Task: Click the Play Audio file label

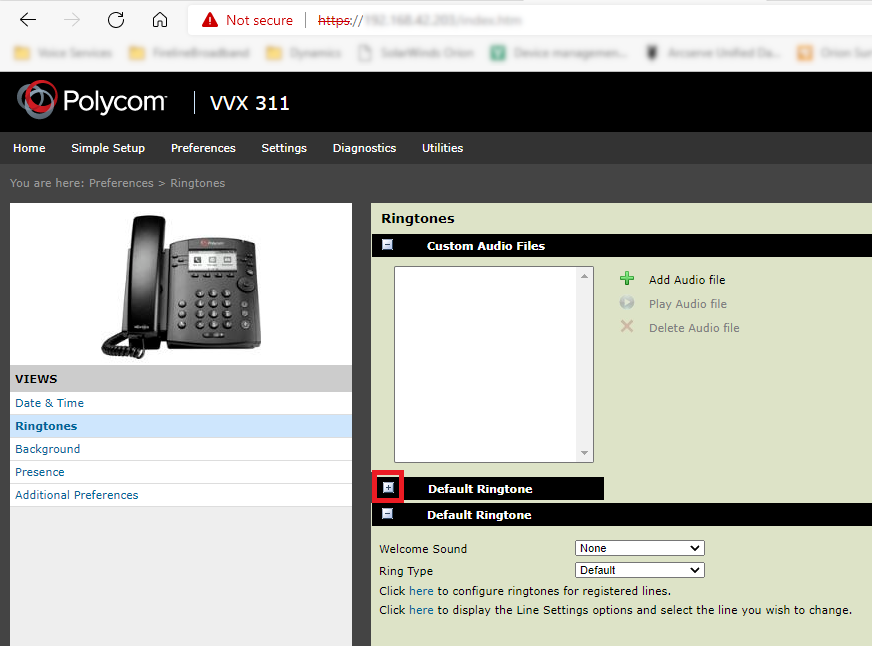Action: coord(687,304)
